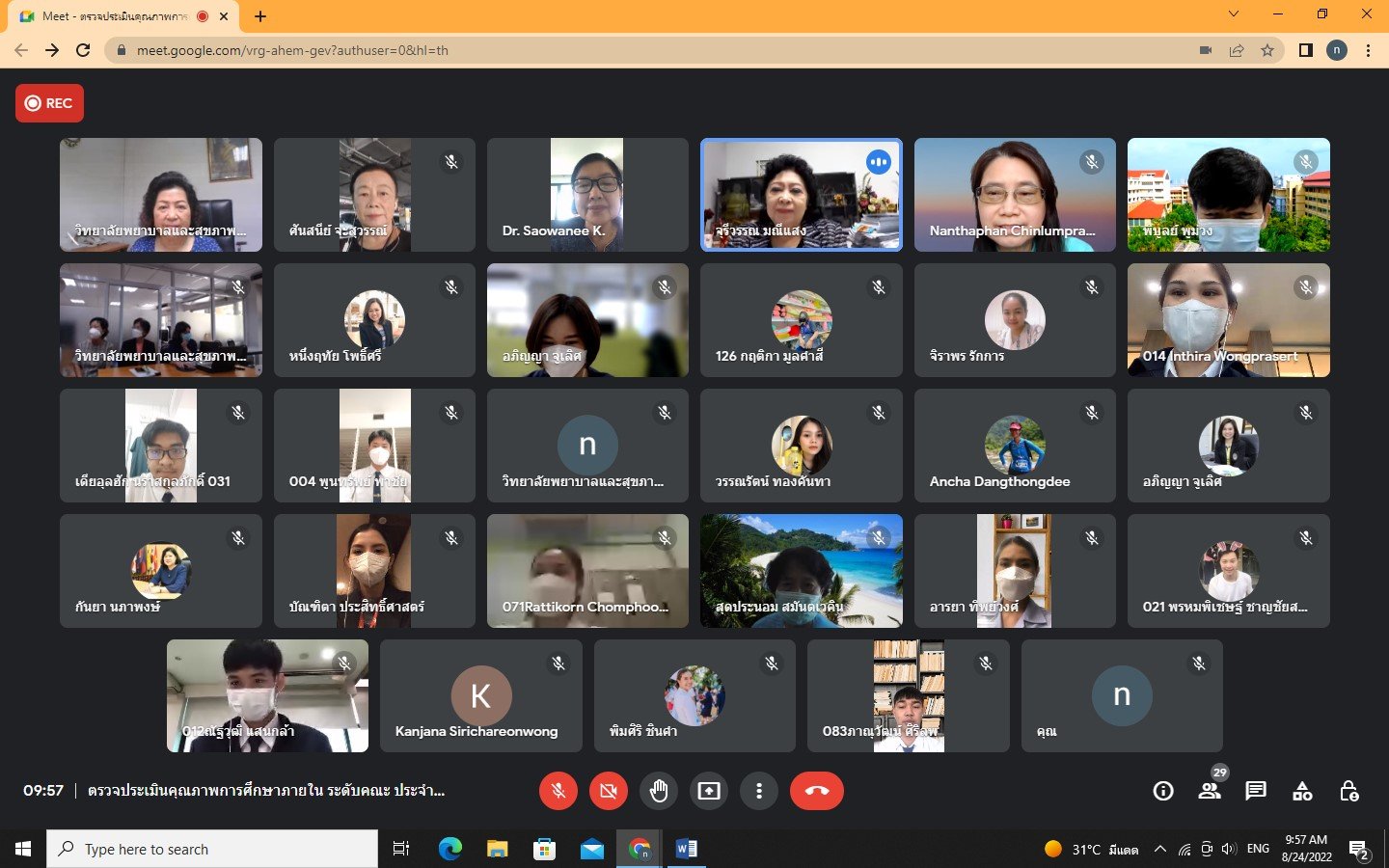
Task: Open the Activities panel icon
Action: [1302, 791]
